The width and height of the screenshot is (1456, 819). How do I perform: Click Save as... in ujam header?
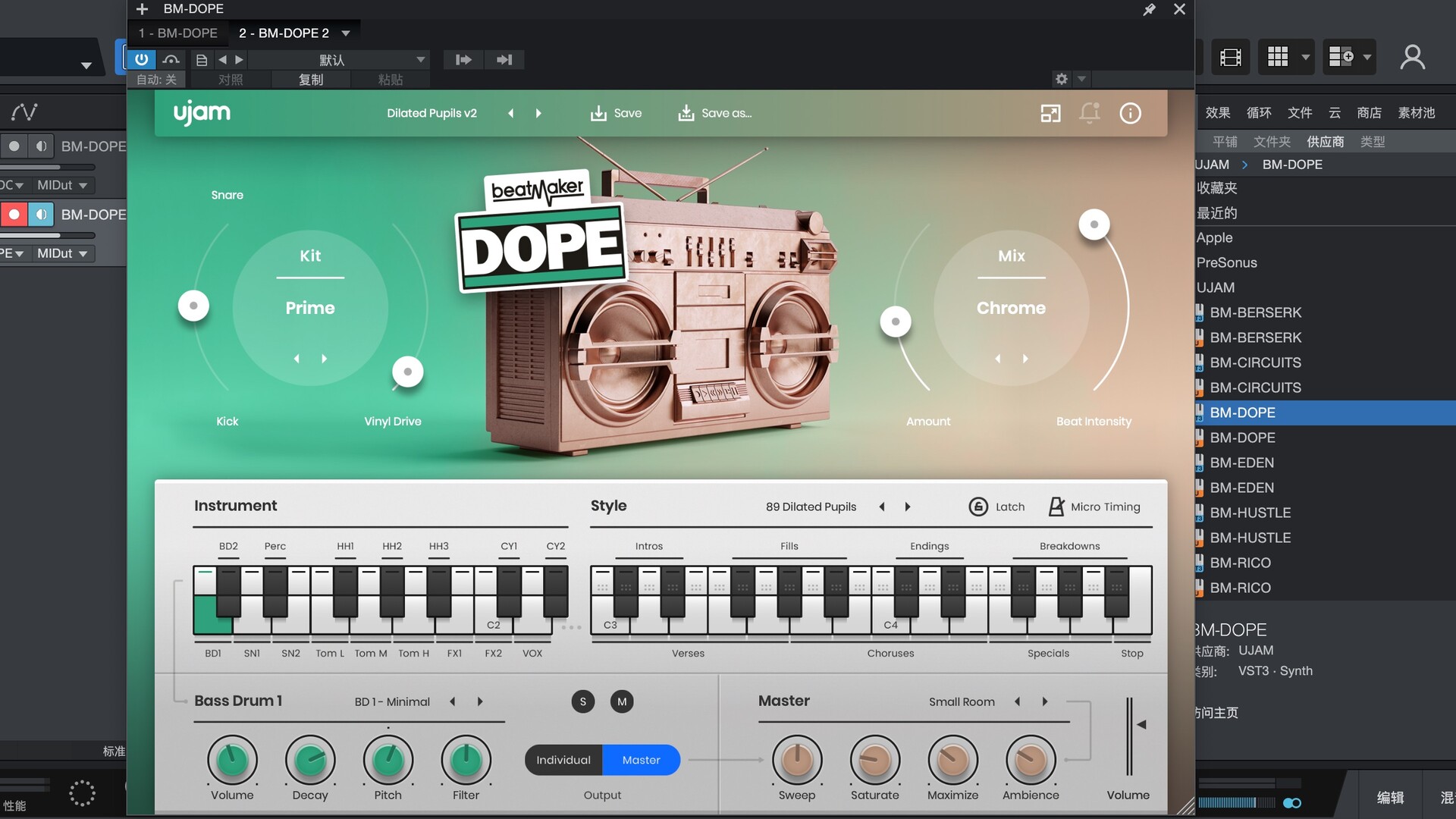[x=714, y=113]
